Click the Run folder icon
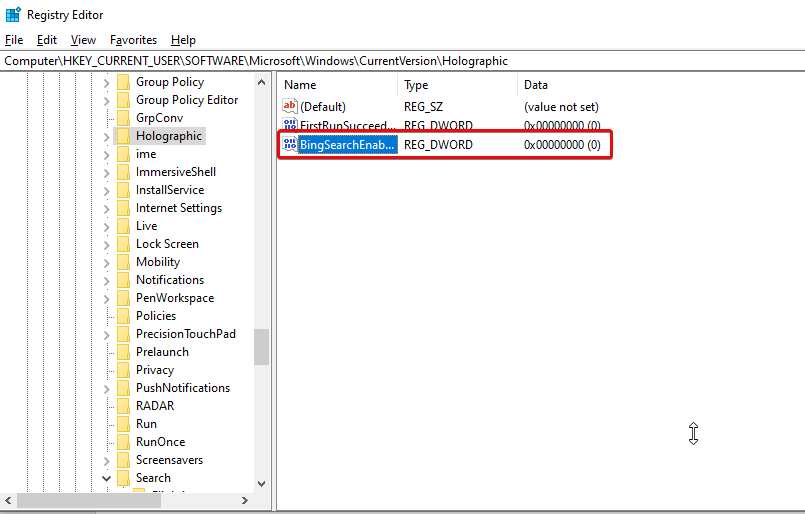 tap(123, 424)
